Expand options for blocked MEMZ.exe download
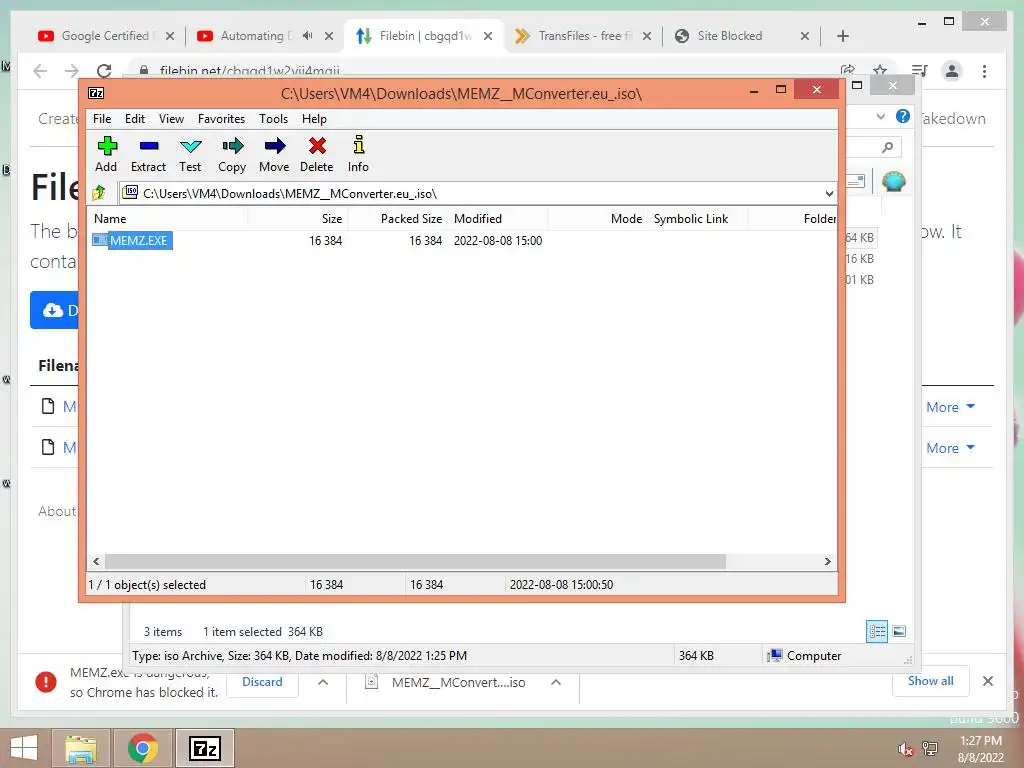1024x768 pixels. (323, 682)
